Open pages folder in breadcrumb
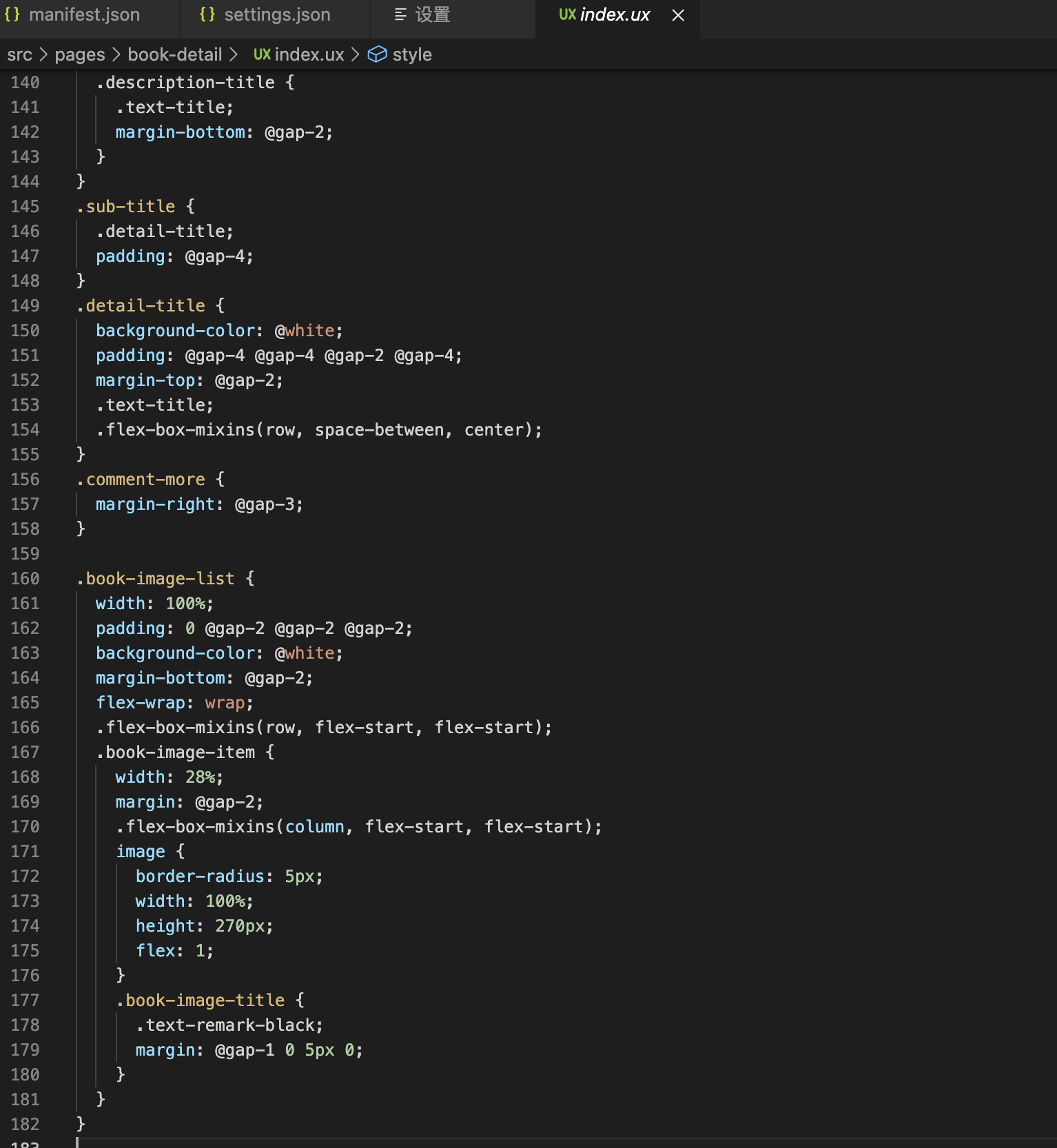Viewport: 1057px width, 1148px height. (x=80, y=54)
